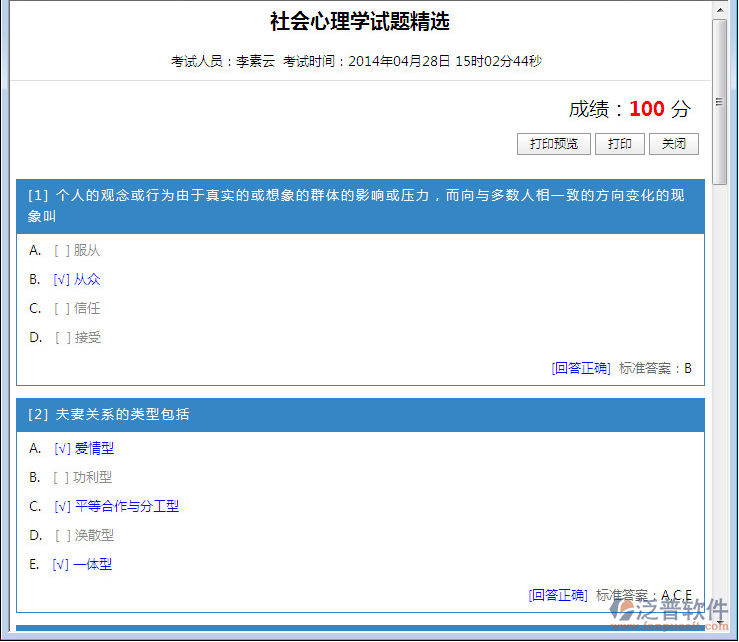Click 回答正确 link under question 2

coord(558,595)
